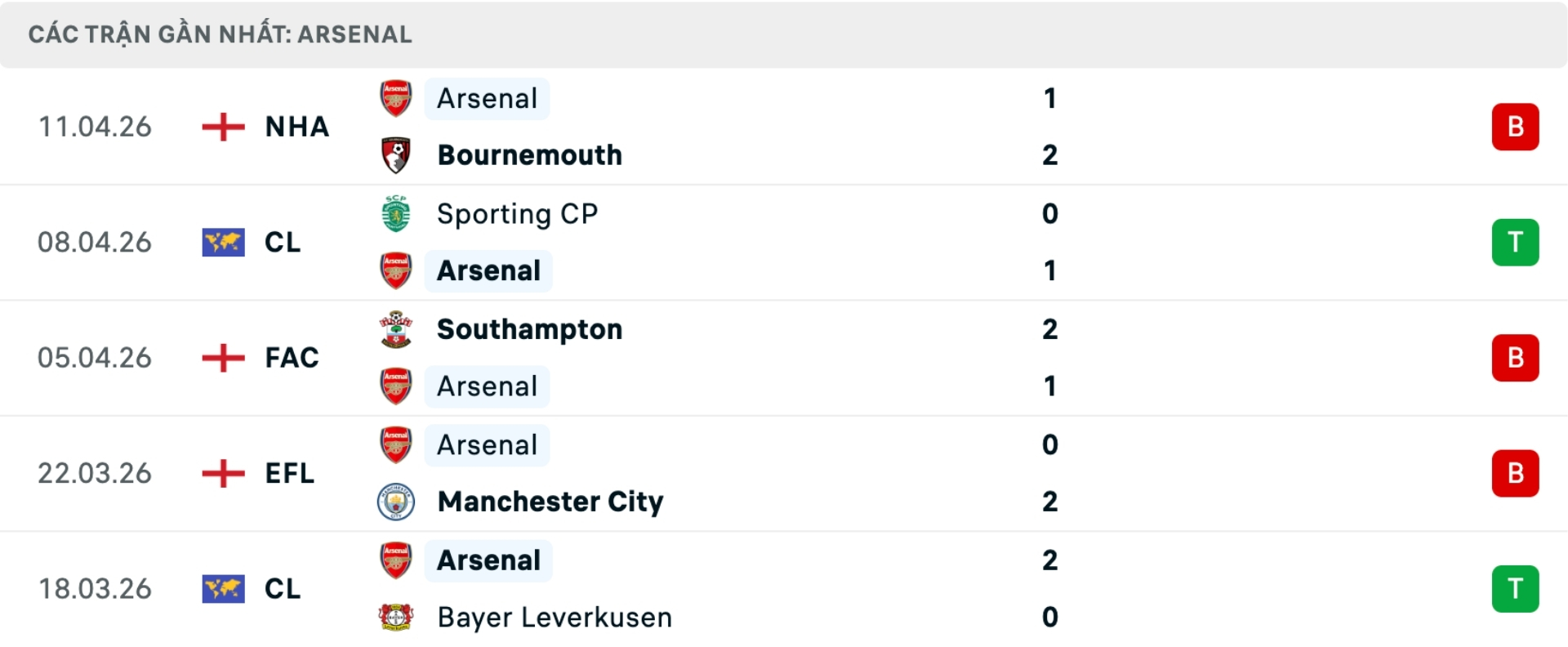The width and height of the screenshot is (1568, 647).
Task: Open the Manchester City team link
Action: pos(550,502)
